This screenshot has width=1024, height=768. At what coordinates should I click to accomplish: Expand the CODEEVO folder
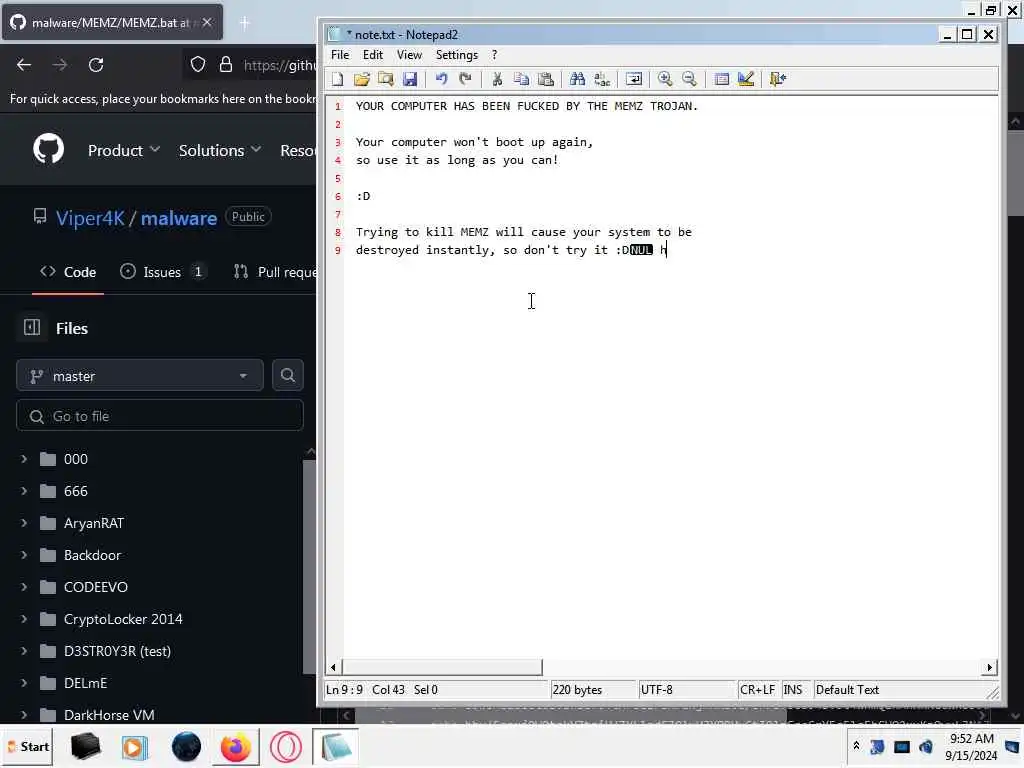pos(24,587)
